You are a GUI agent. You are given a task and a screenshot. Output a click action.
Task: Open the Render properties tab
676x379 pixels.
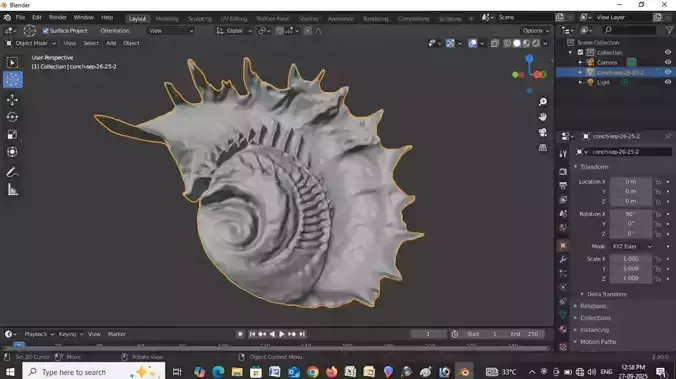pyautogui.click(x=563, y=172)
